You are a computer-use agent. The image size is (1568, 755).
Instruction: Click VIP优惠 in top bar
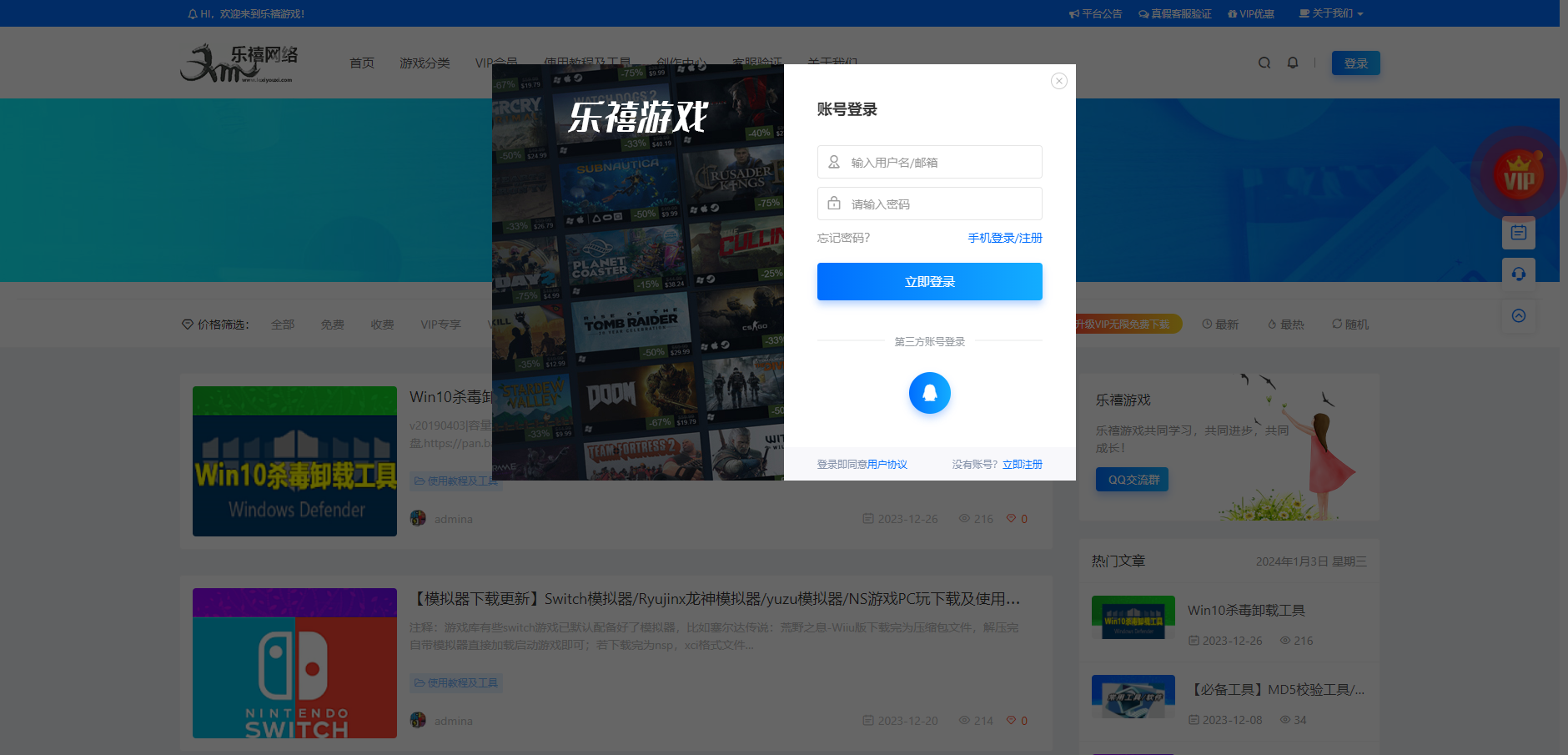[1250, 13]
